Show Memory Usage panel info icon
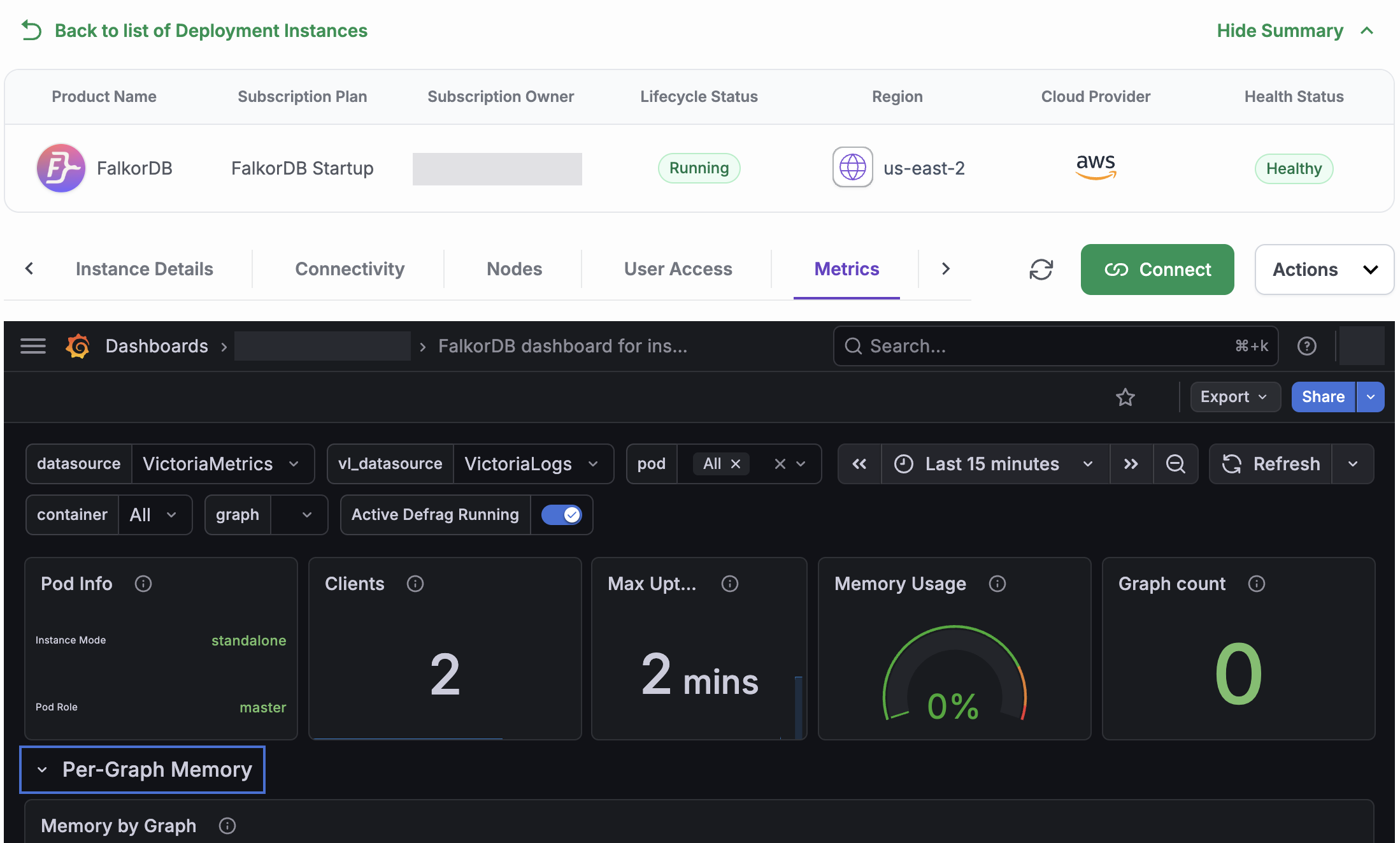 (x=997, y=584)
